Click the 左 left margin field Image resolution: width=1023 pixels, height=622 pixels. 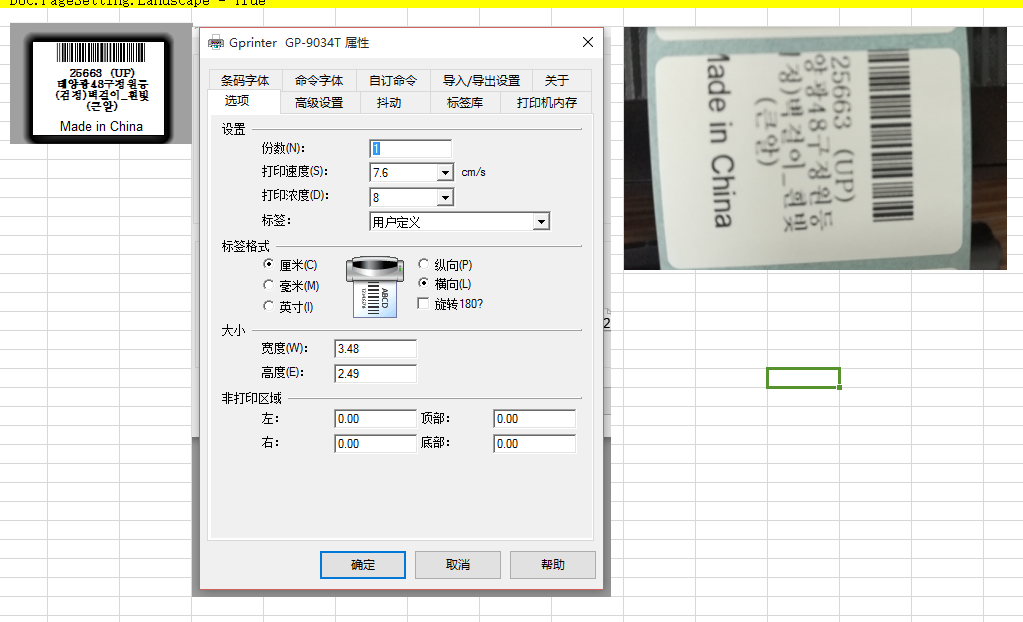pos(375,418)
